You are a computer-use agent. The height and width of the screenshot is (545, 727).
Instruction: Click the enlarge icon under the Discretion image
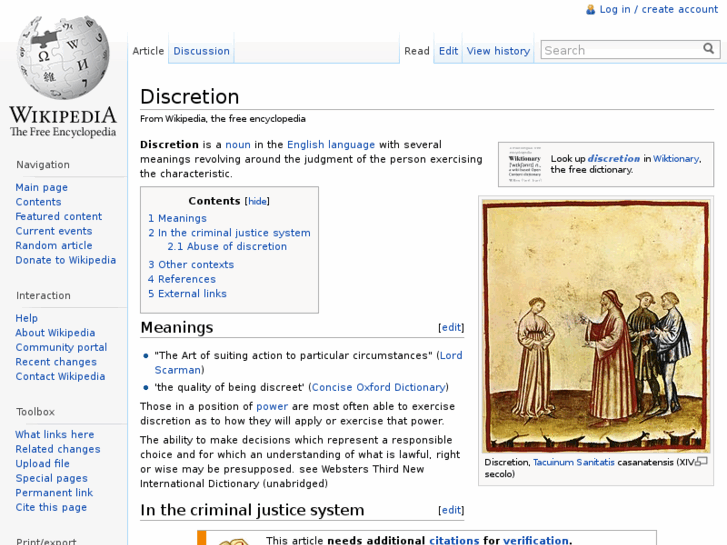[x=701, y=462]
